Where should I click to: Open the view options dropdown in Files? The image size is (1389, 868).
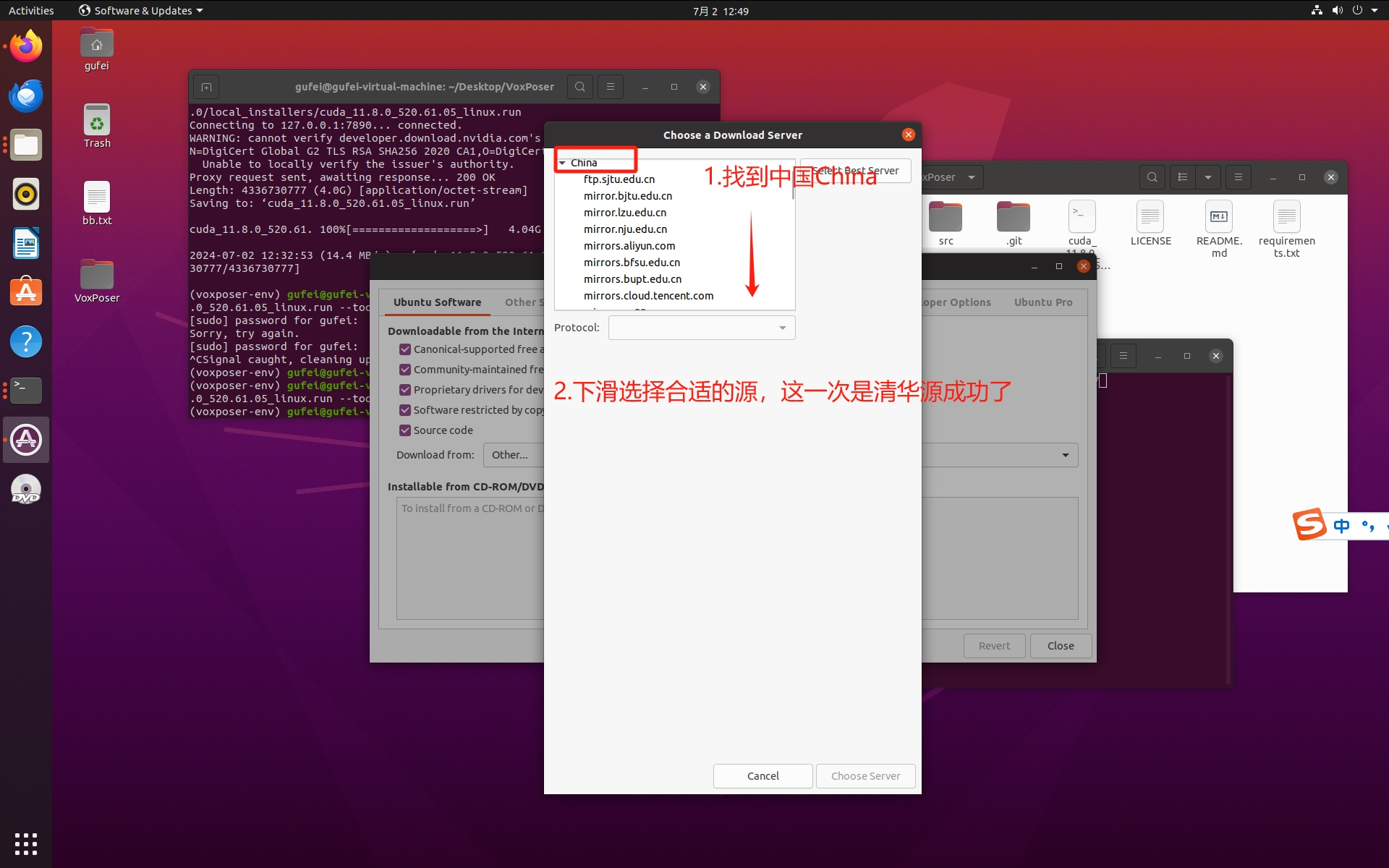pyautogui.click(x=1207, y=177)
